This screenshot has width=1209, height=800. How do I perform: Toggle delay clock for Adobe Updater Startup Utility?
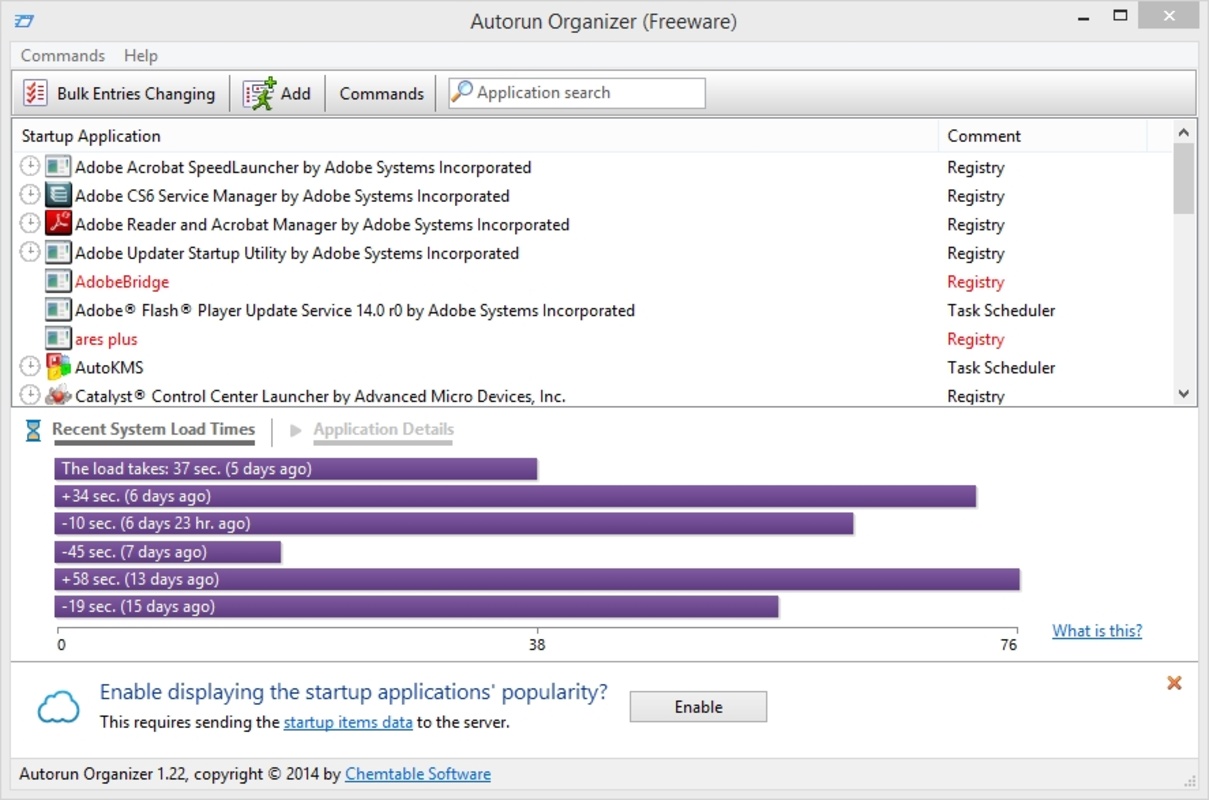(x=30, y=253)
